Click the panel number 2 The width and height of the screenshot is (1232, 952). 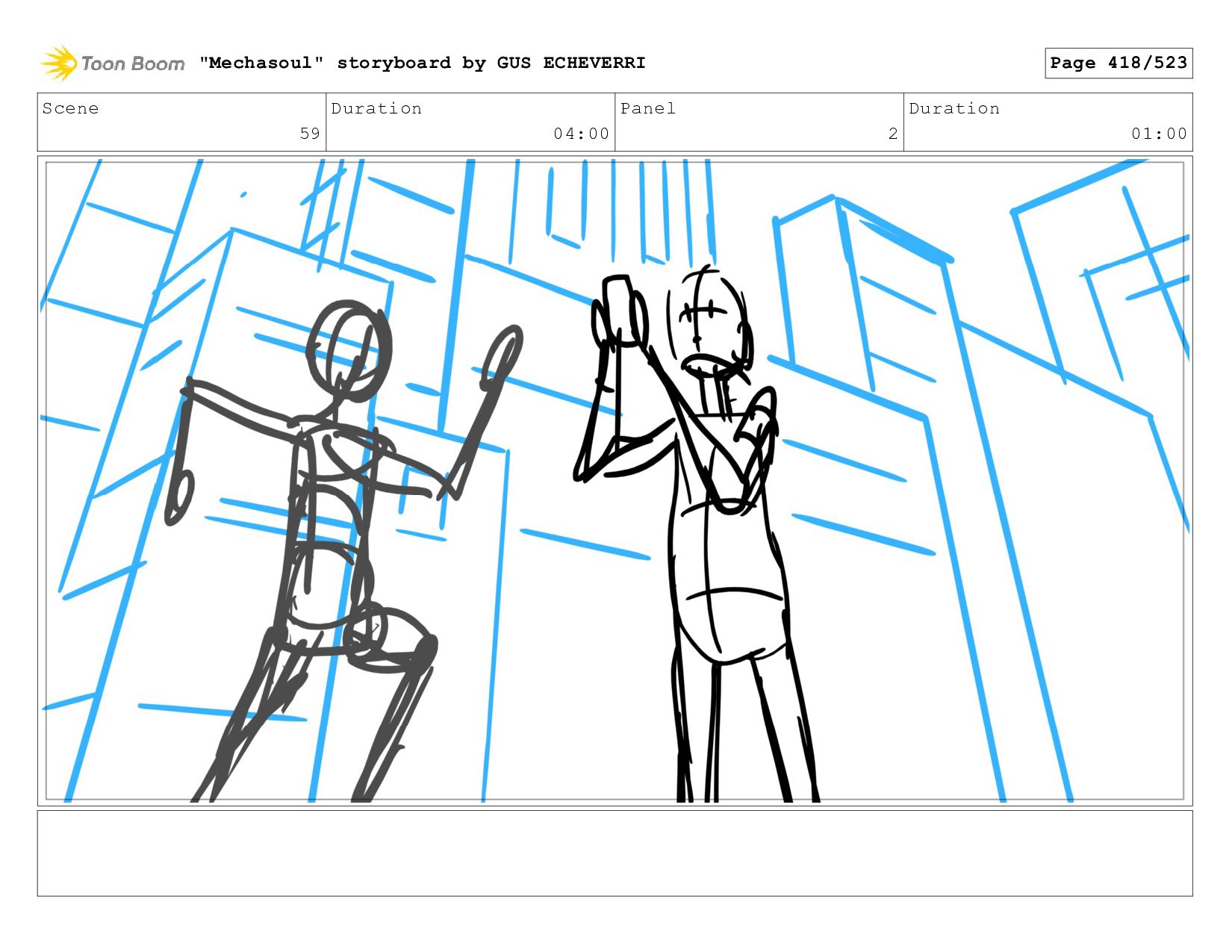[893, 134]
